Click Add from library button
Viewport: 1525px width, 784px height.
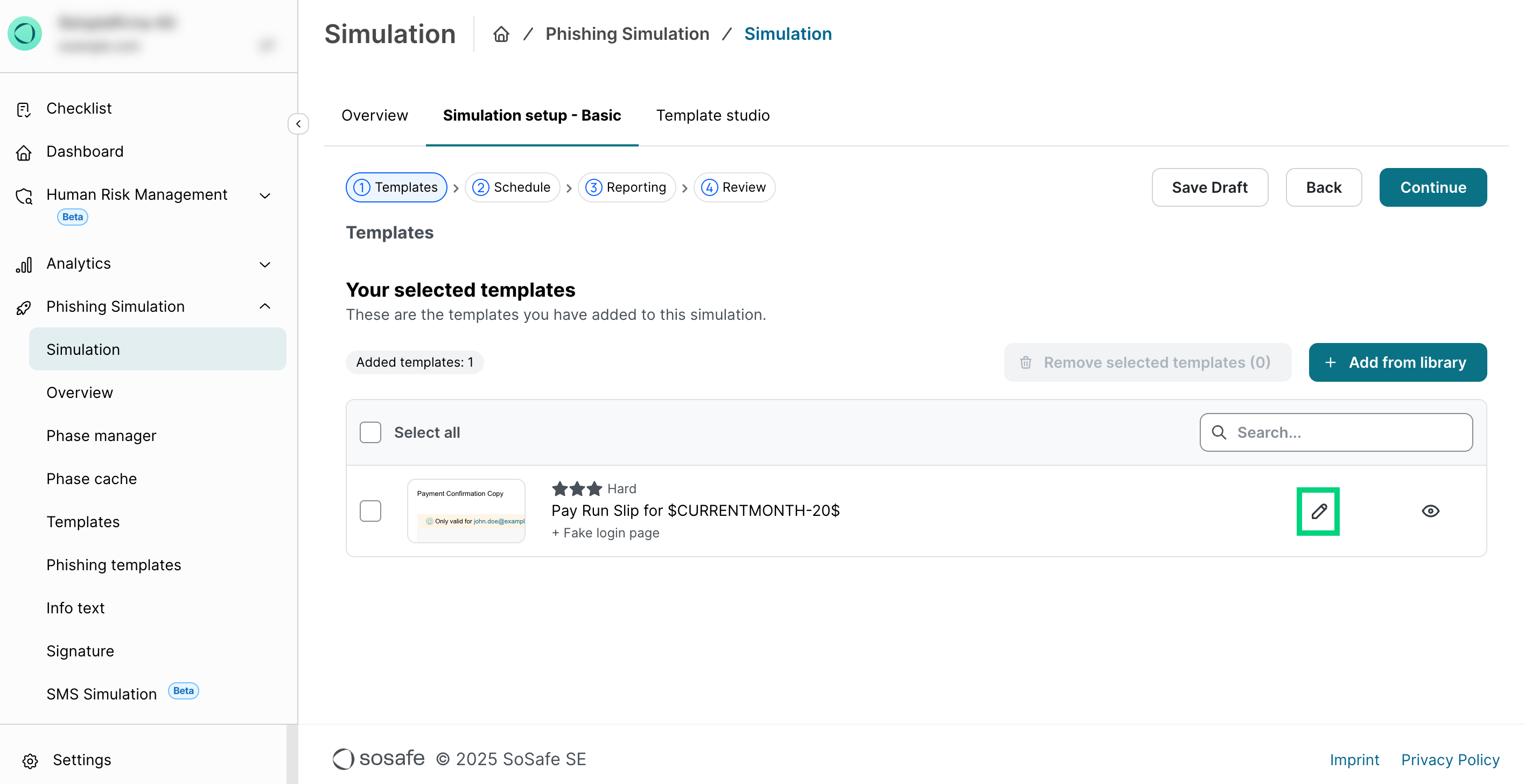1397,362
